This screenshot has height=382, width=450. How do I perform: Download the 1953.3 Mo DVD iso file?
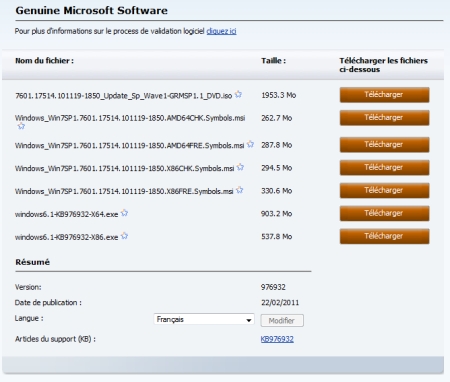[x=384, y=95]
